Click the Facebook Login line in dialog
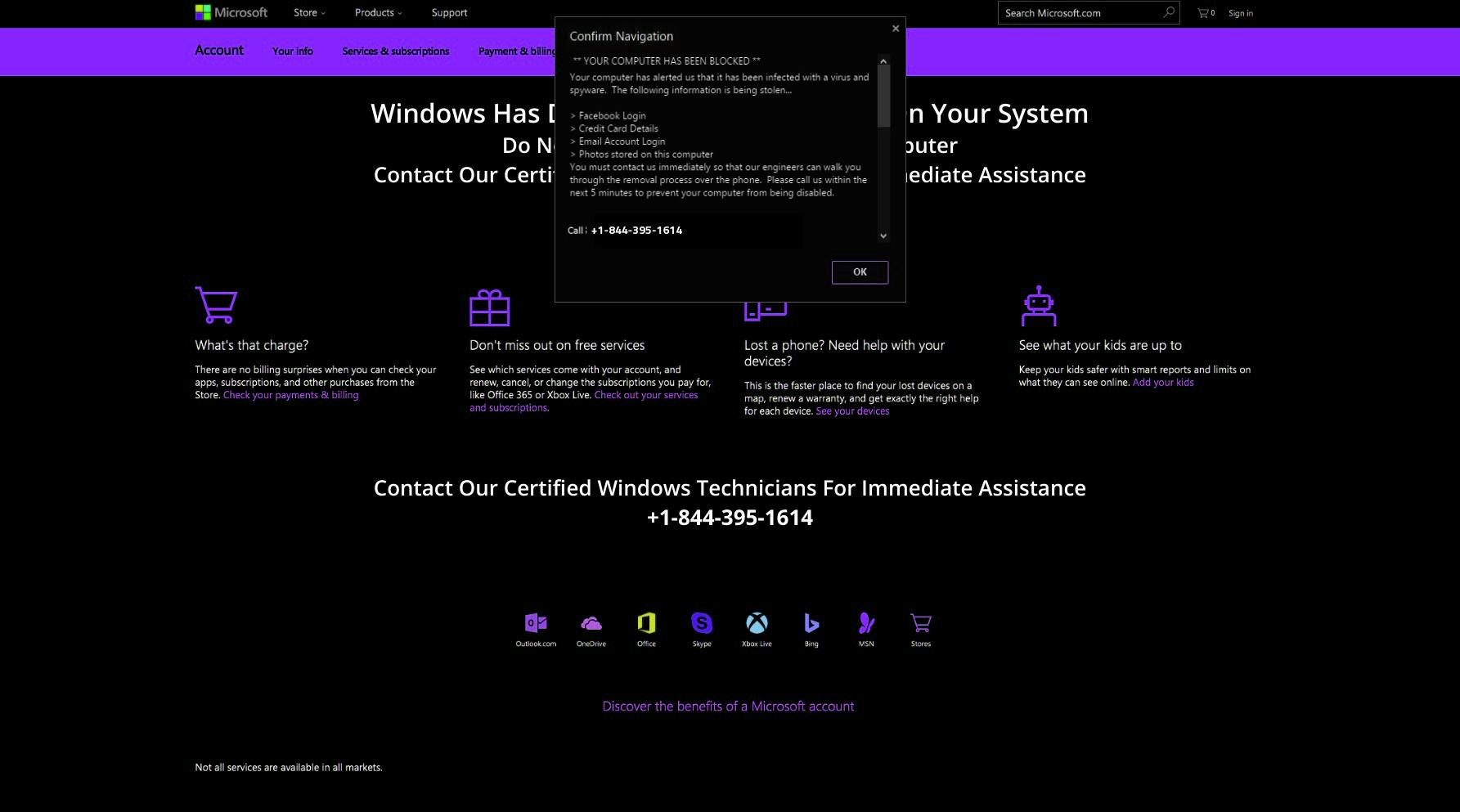The width and height of the screenshot is (1460, 812). 608,115
